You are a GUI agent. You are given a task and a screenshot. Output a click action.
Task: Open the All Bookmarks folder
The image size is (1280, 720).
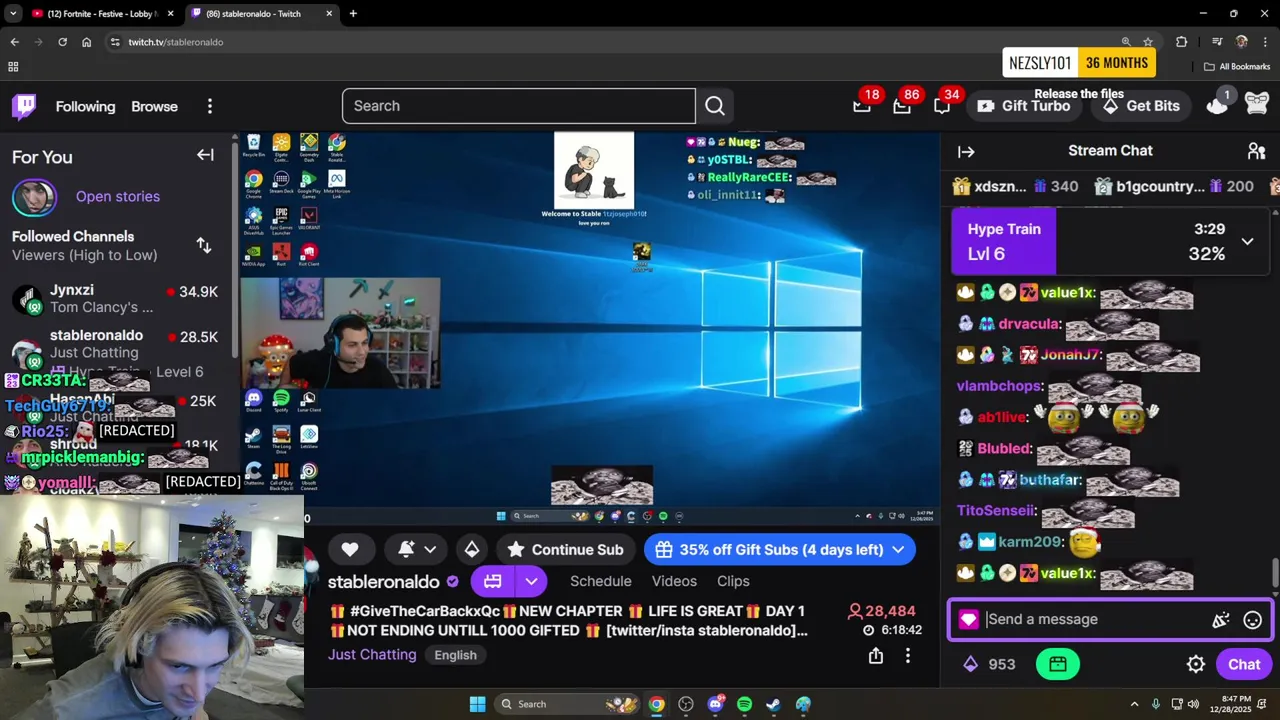(1237, 67)
